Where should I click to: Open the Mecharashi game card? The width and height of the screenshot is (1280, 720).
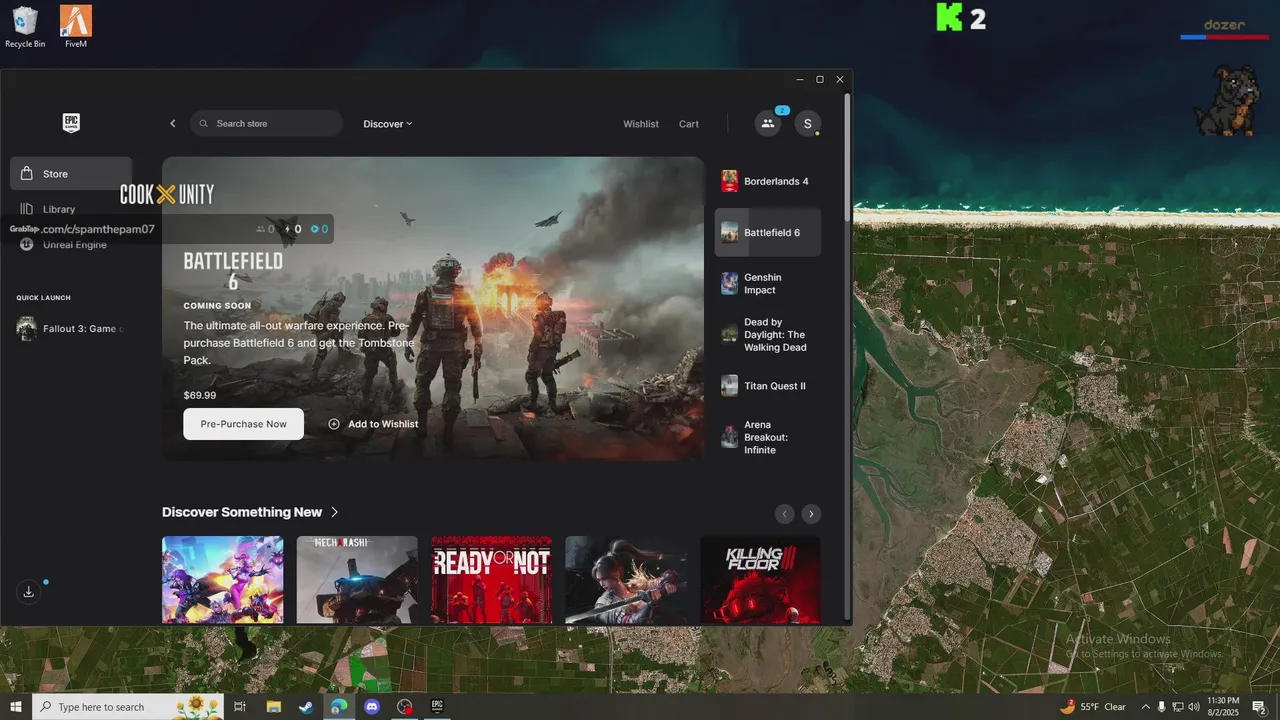click(357, 580)
